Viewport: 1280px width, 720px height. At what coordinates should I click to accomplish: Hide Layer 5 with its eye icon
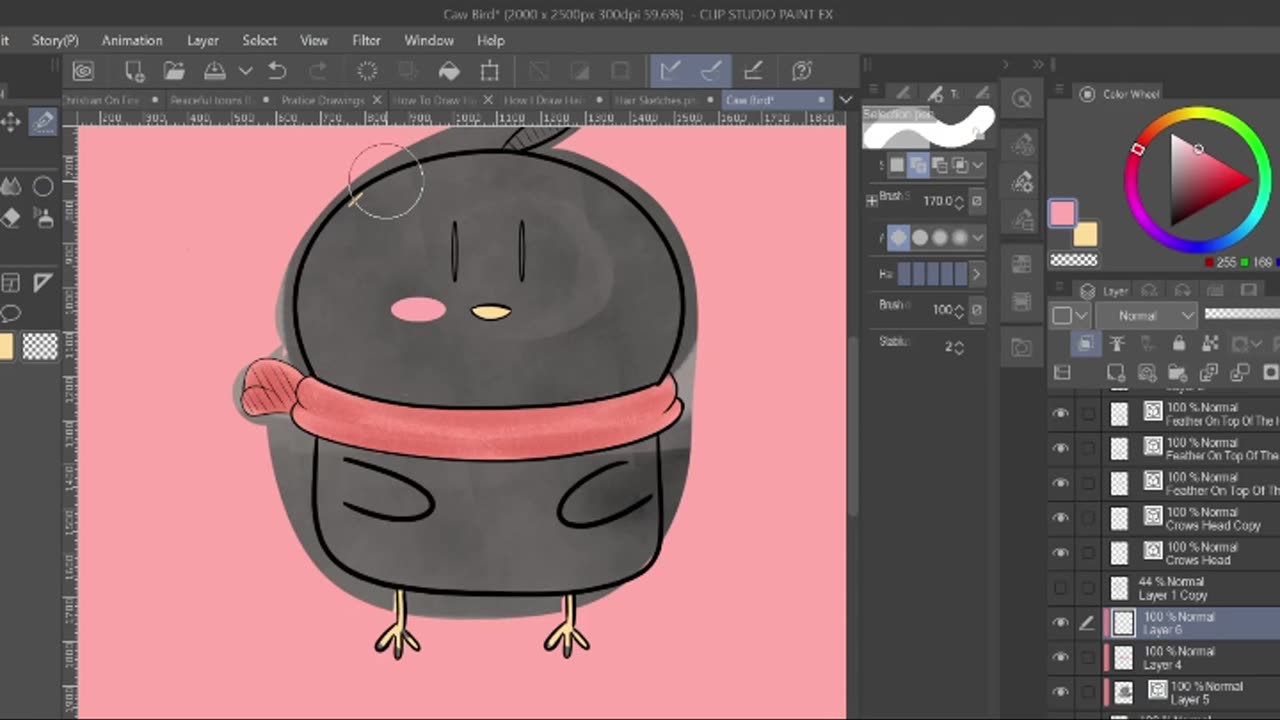1061,692
